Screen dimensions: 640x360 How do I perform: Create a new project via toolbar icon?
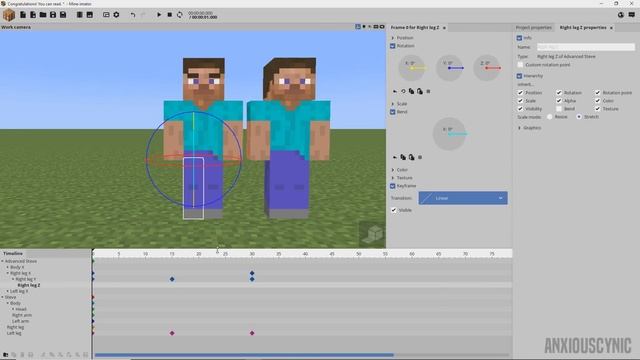click(23, 15)
